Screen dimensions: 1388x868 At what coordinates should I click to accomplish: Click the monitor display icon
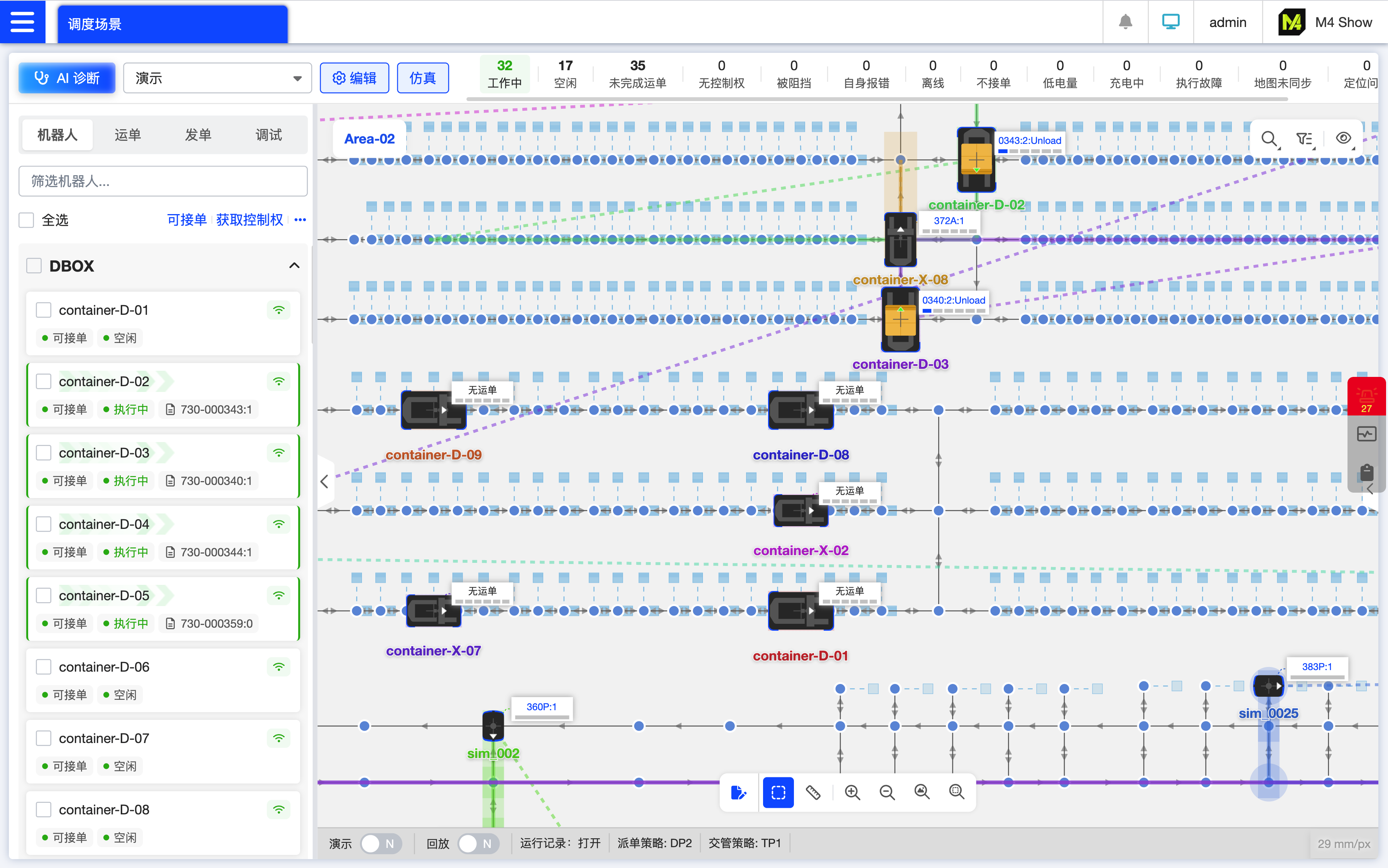click(1170, 22)
